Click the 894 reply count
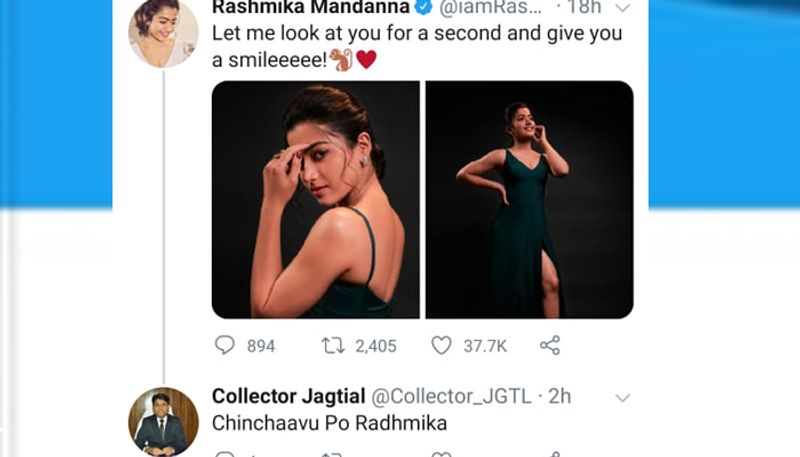 tap(261, 346)
